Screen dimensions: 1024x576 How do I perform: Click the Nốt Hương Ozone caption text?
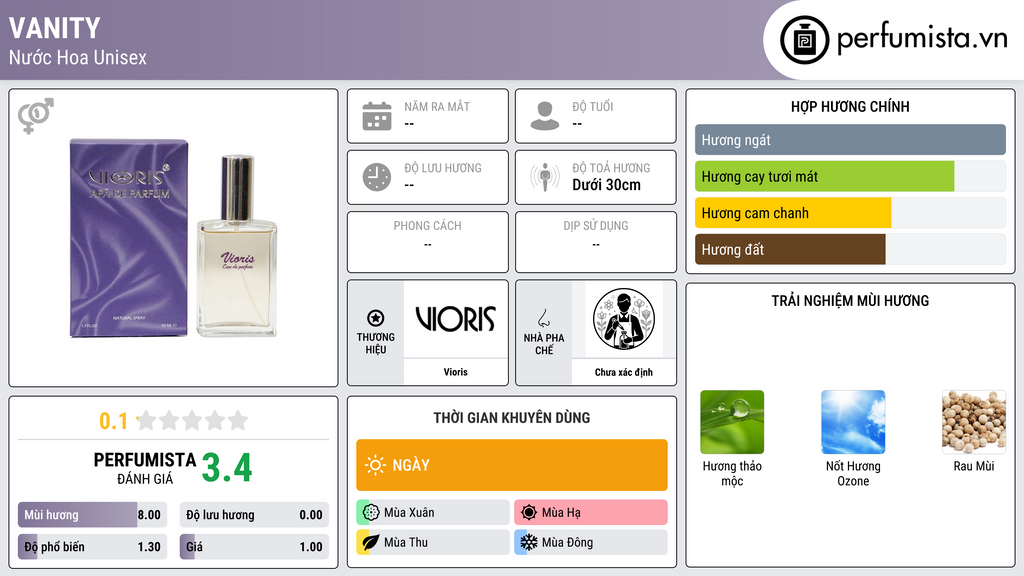click(853, 473)
